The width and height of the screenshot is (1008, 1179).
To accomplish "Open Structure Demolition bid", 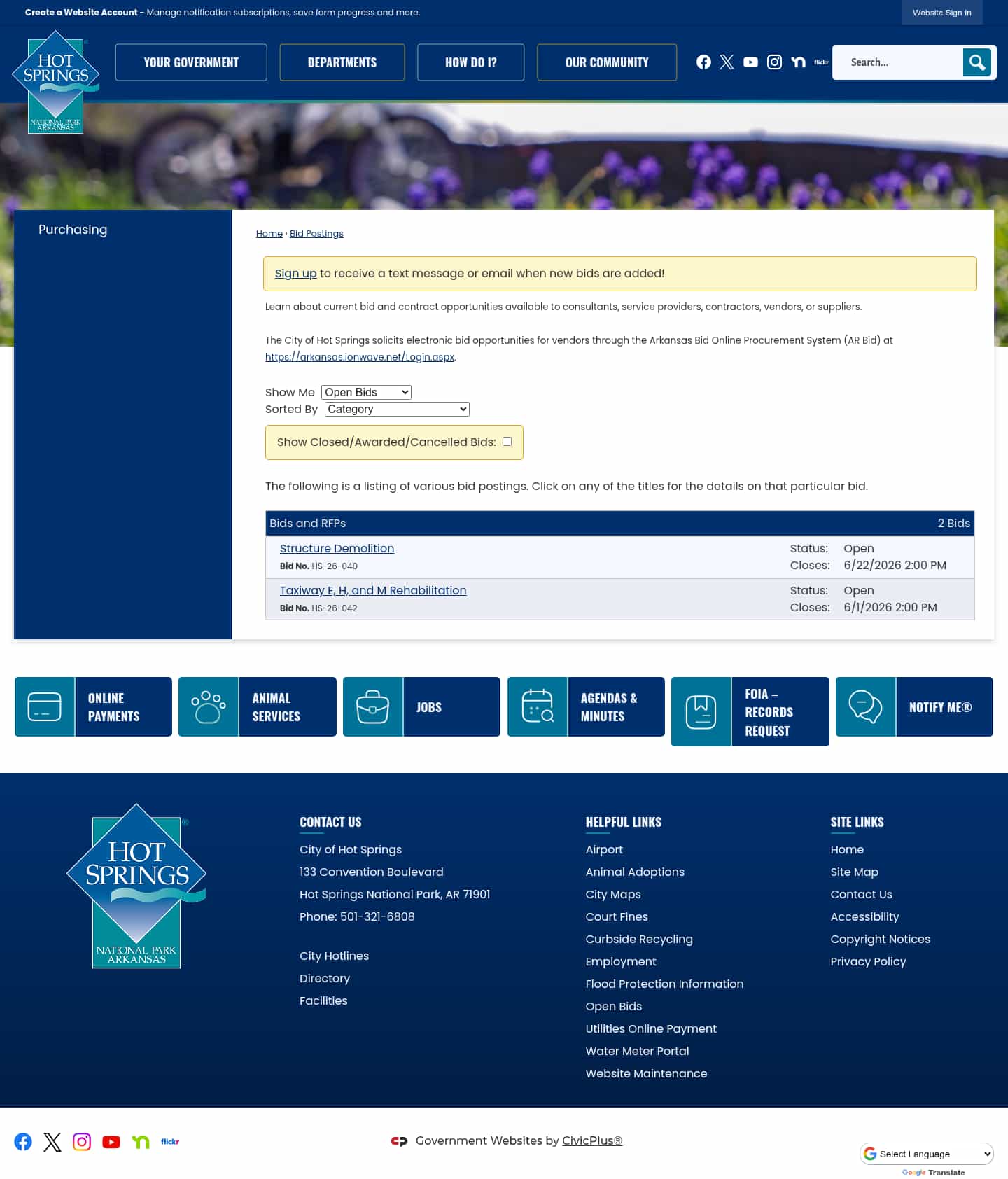I will pos(337,549).
